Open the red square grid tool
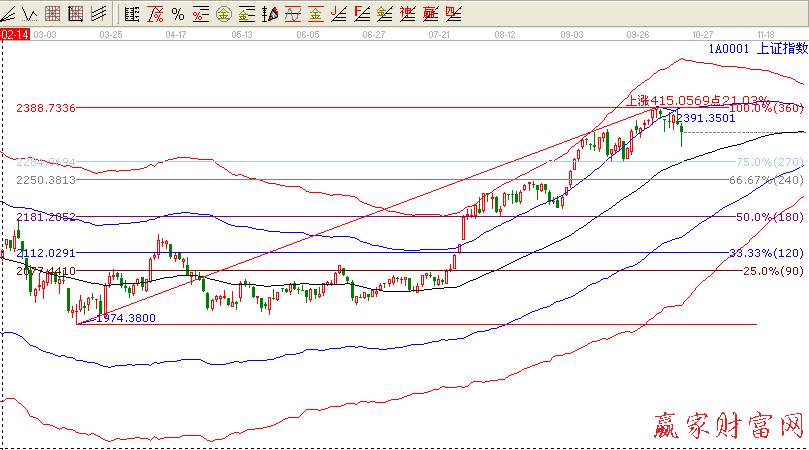This screenshot has height=450, width=809. pyautogui.click(x=54, y=14)
